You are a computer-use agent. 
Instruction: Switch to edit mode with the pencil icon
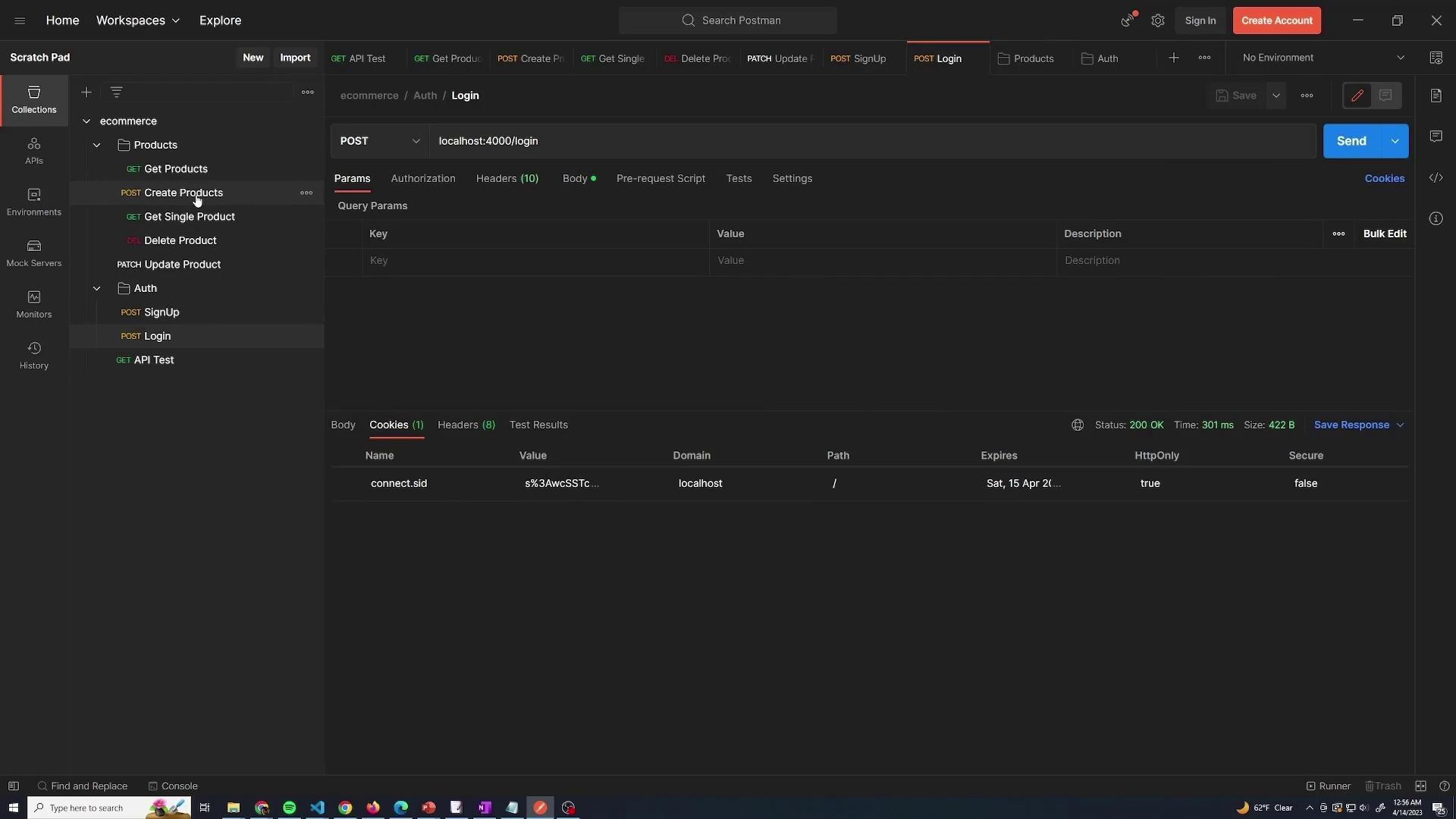(1357, 96)
